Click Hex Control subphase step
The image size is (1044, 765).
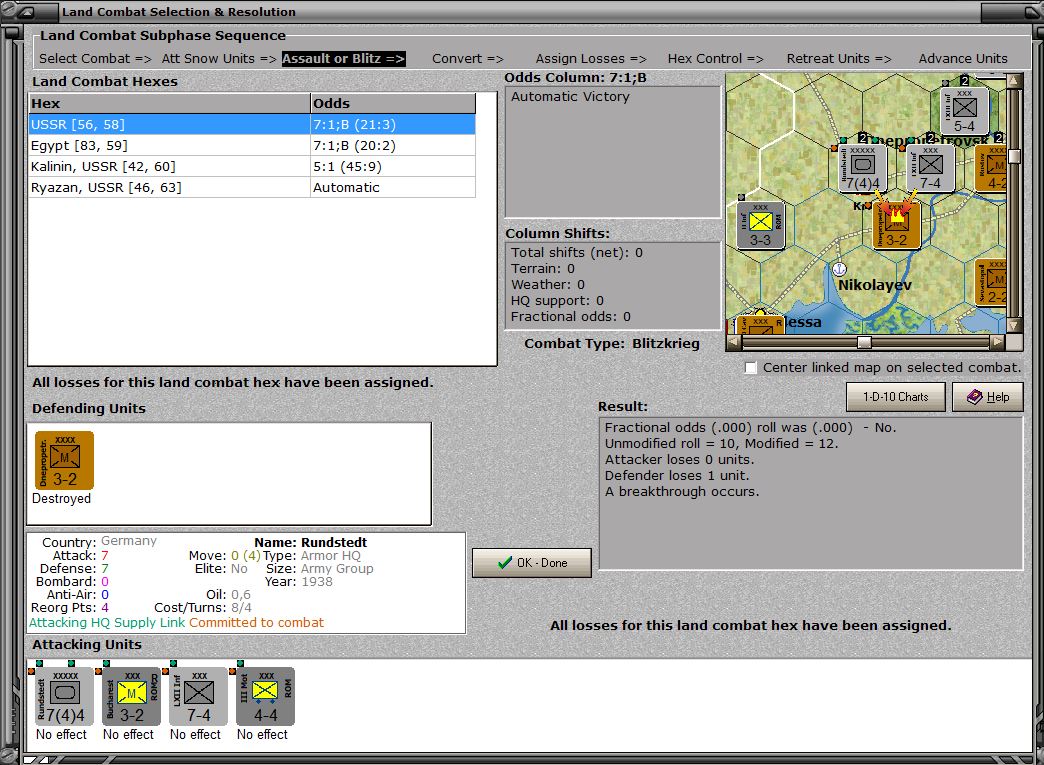point(716,59)
